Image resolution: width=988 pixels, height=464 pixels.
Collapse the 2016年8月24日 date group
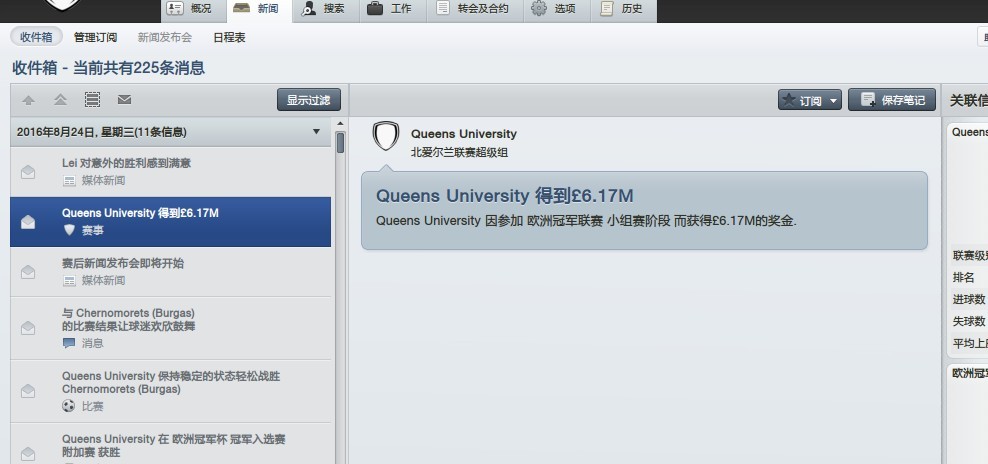[316, 132]
